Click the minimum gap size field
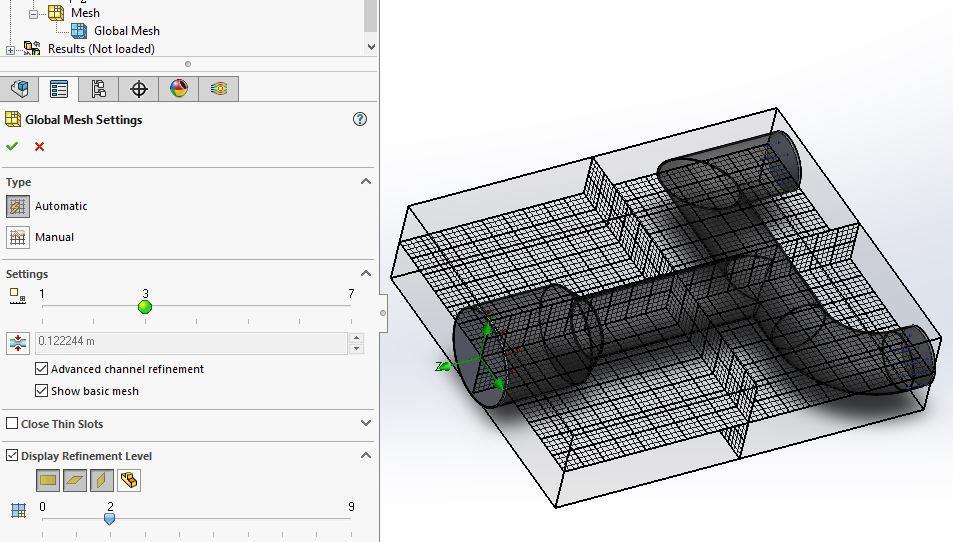This screenshot has width=953, height=542. 191,343
